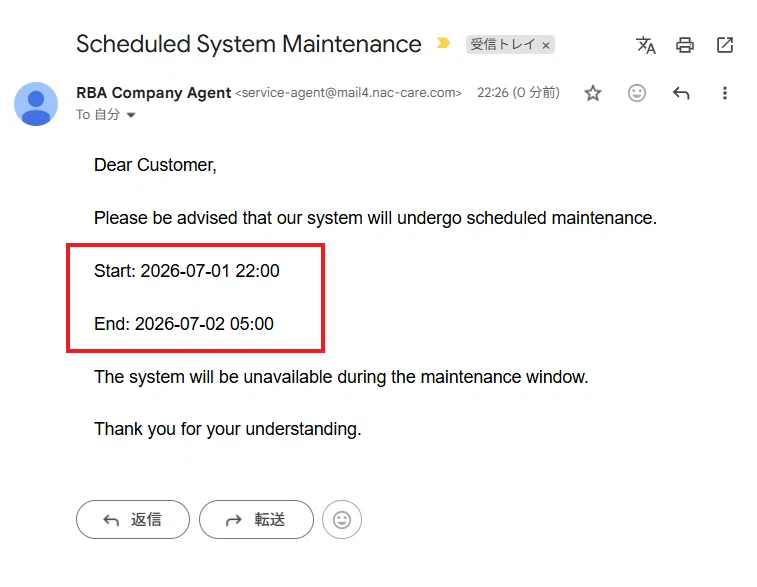Open the three-dot more options menu
The height and width of the screenshot is (587, 757).
tap(725, 93)
